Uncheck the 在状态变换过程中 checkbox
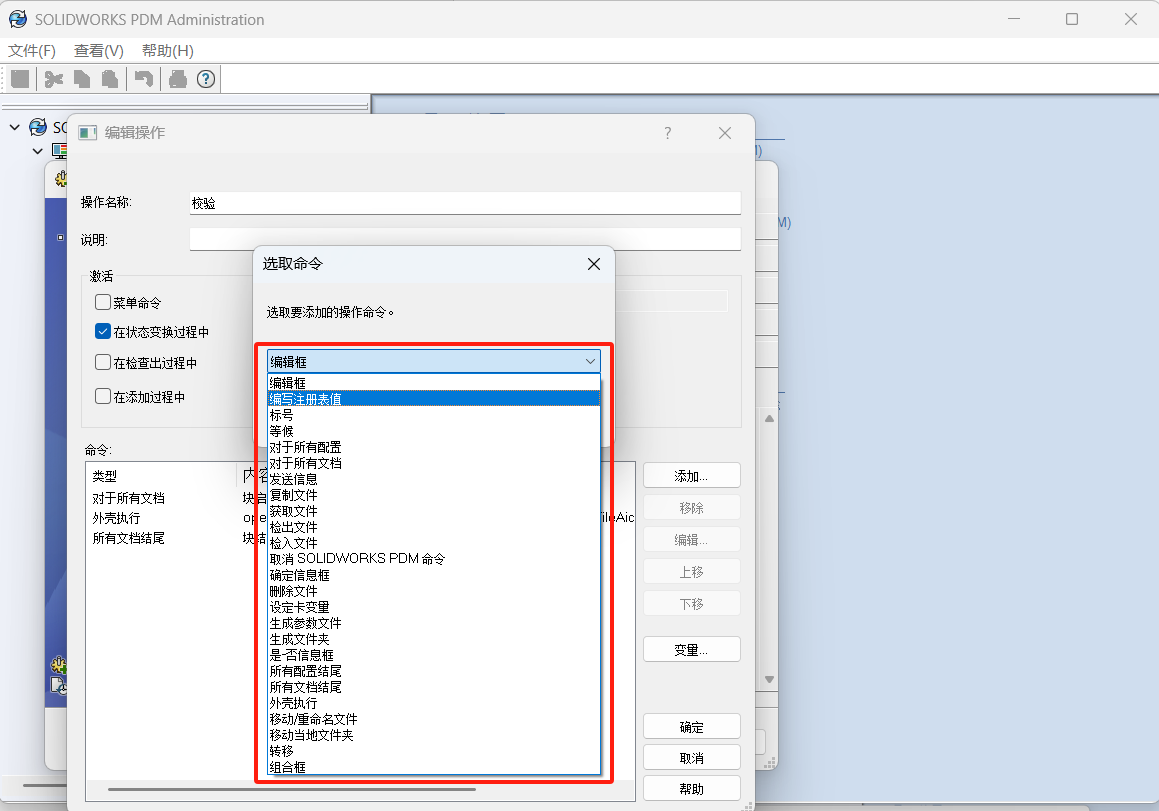 (103, 331)
